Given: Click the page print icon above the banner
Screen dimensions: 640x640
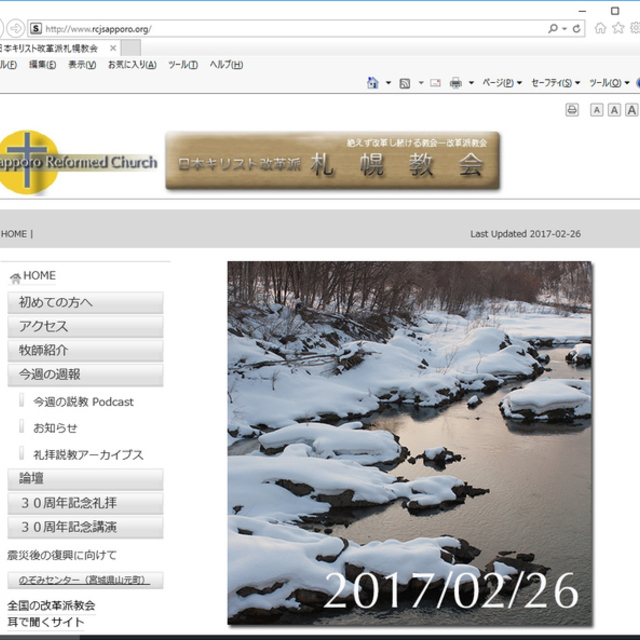Looking at the screenshot, I should (x=573, y=110).
